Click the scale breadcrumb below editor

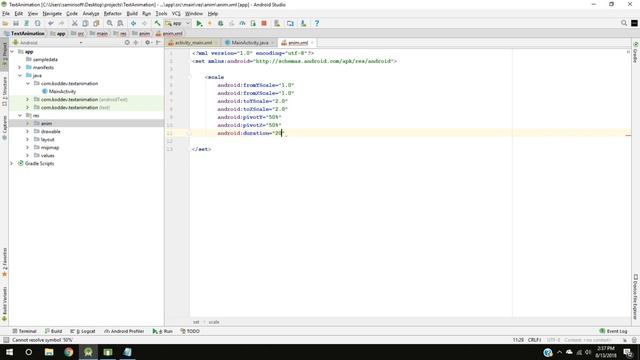pyautogui.click(x=214, y=322)
